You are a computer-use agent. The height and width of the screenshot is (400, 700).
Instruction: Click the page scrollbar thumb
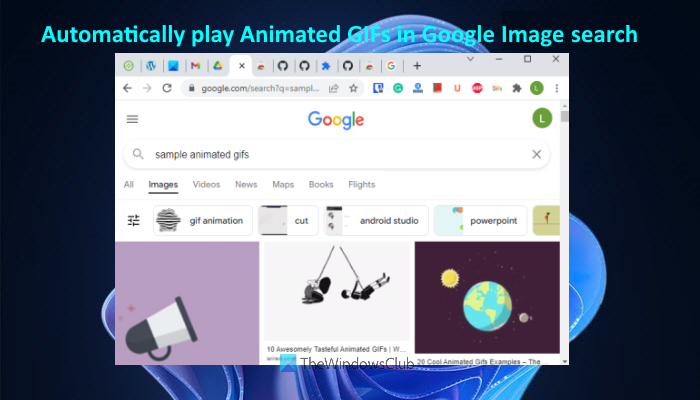tap(565, 117)
